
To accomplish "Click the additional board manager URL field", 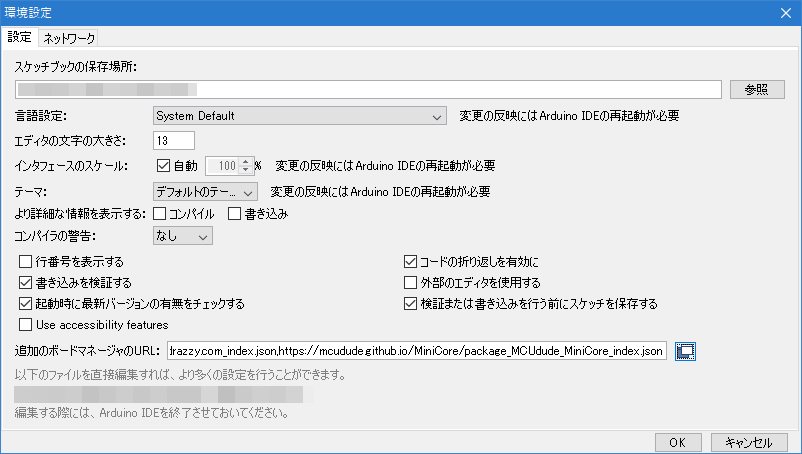I will click(x=417, y=351).
